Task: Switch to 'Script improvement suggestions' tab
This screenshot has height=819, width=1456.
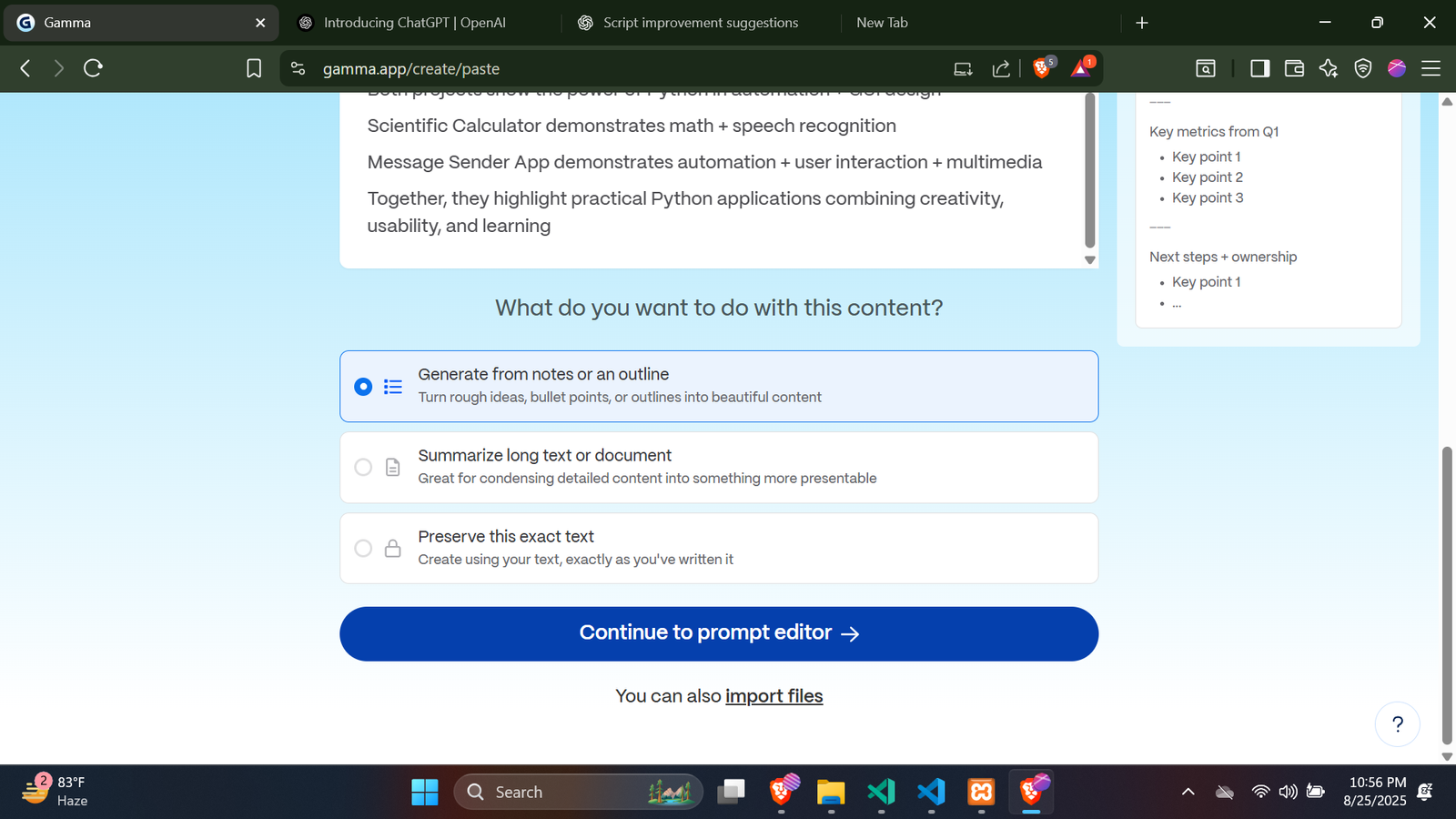Action: [700, 23]
